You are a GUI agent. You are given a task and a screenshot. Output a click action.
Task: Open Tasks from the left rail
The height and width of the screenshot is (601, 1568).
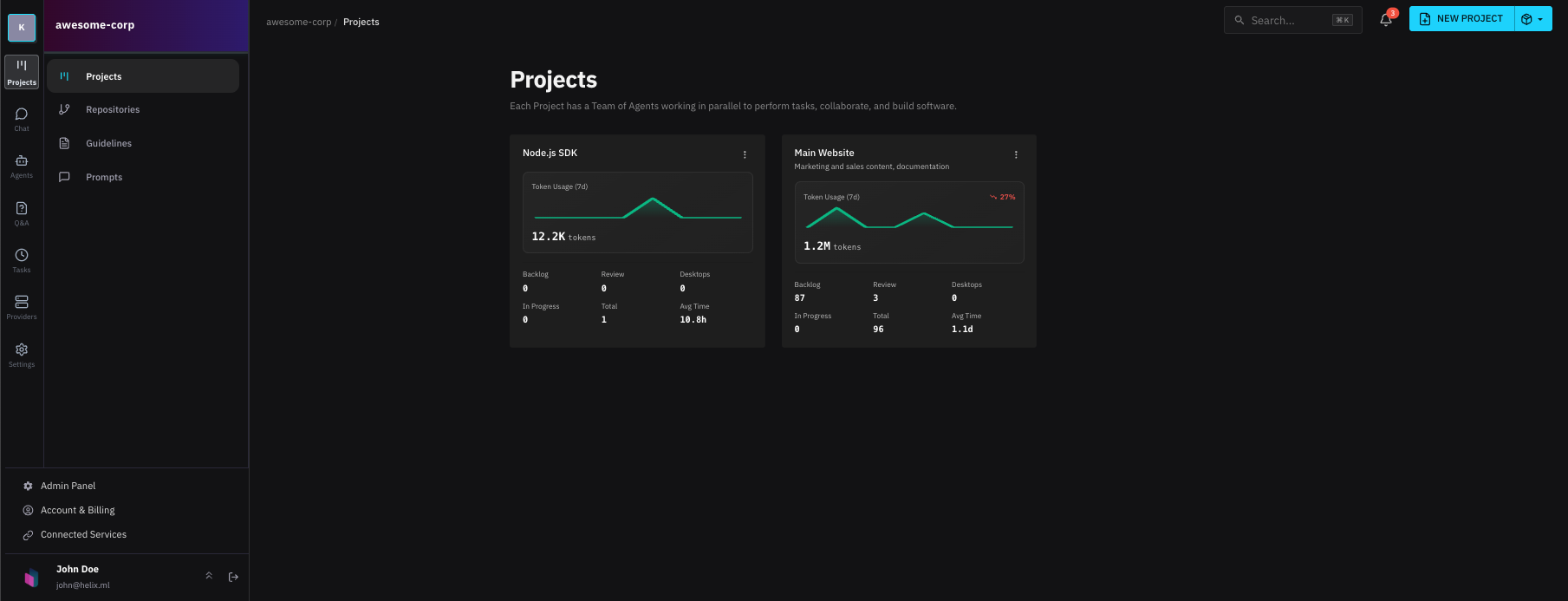click(x=22, y=260)
